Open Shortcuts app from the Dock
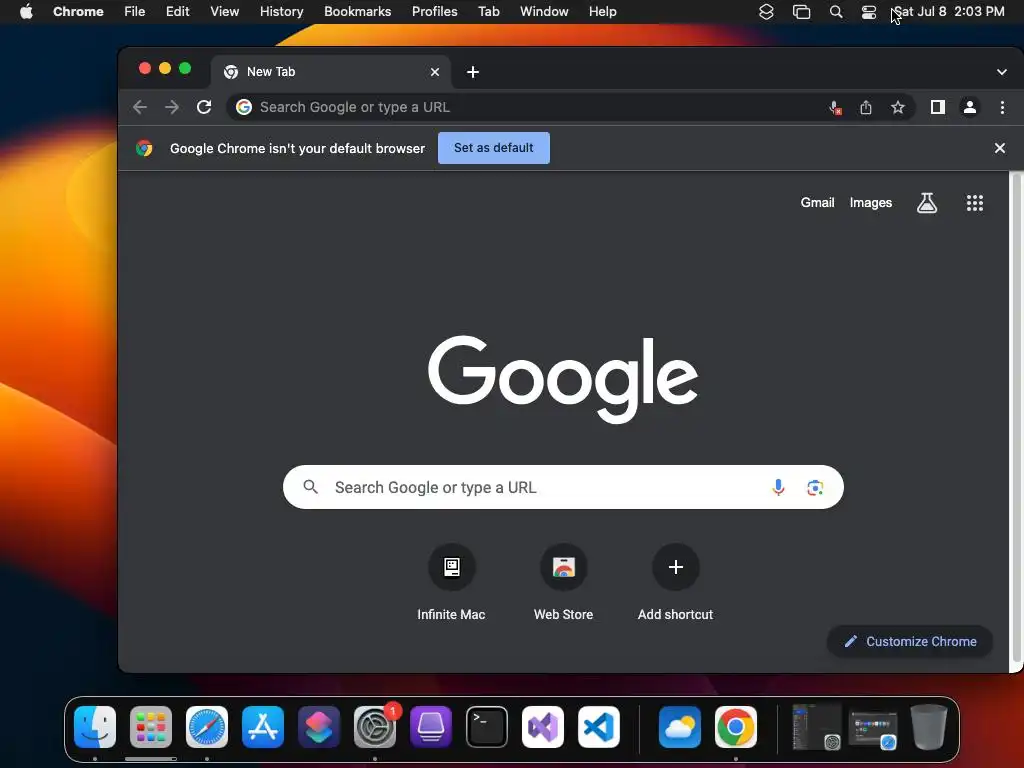Screen dimensions: 1024x768 pyautogui.click(x=319, y=727)
